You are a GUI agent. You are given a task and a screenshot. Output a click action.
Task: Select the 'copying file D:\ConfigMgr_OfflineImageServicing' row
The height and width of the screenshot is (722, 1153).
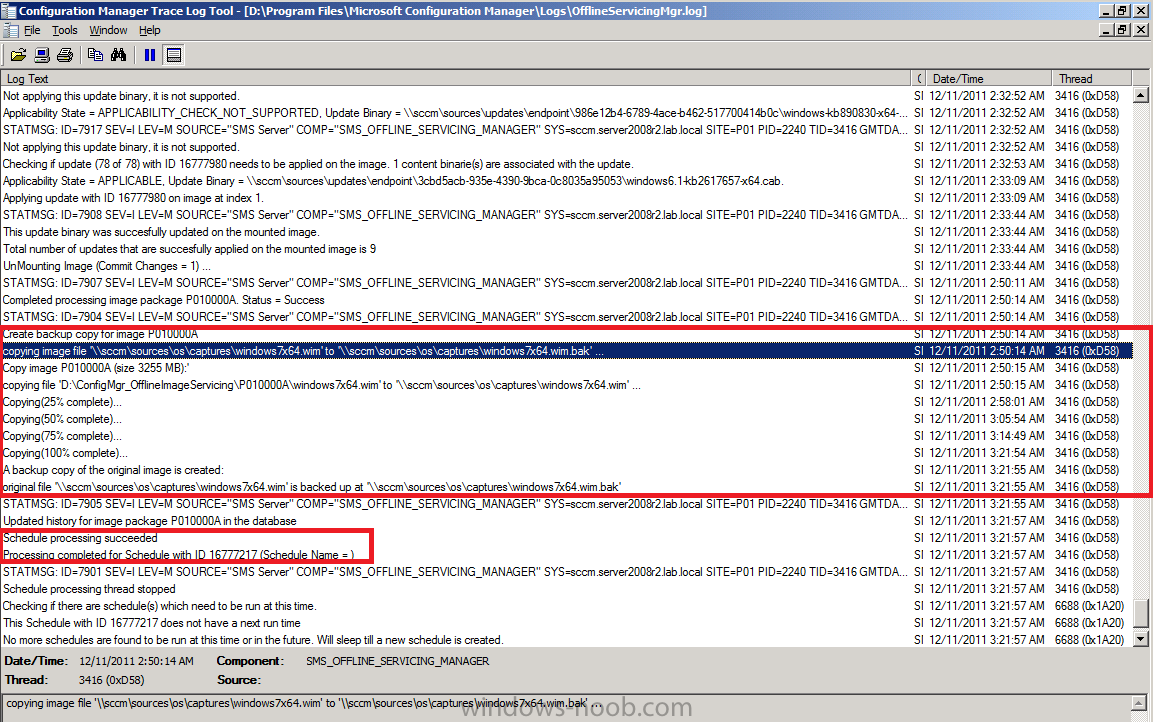[566, 385]
